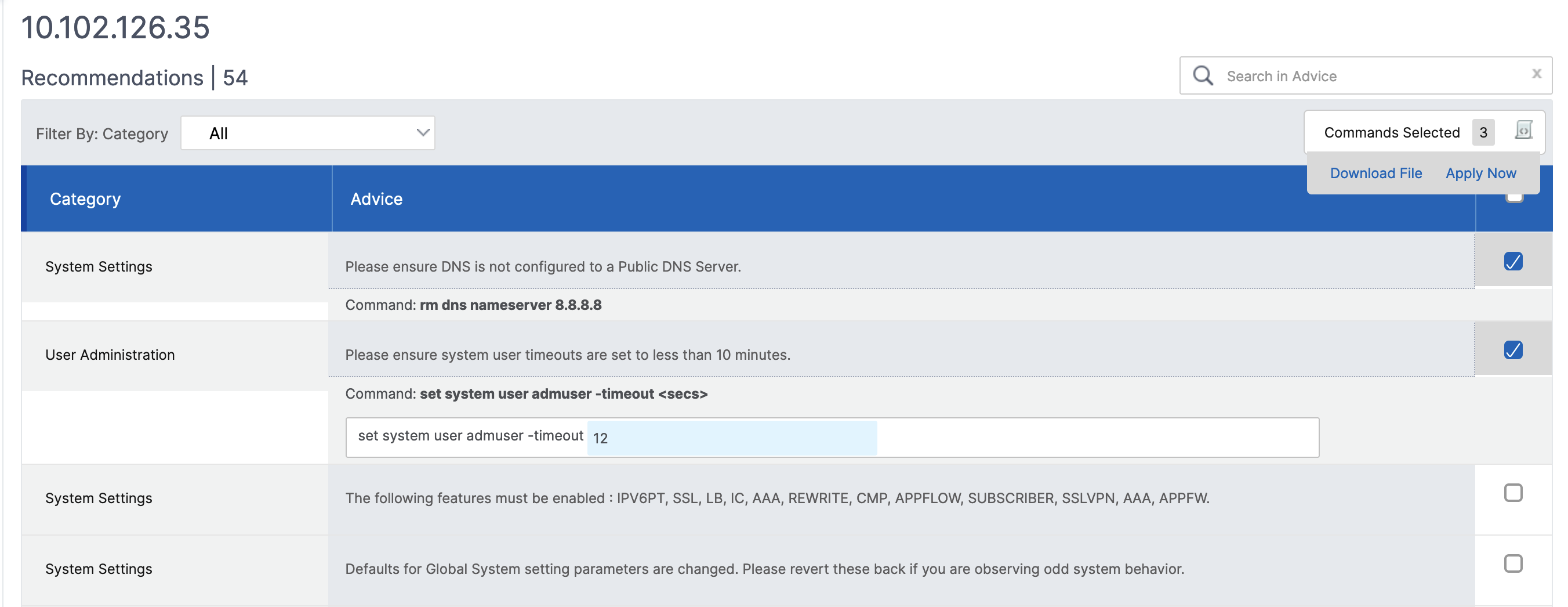Click the search magnifier icon
Image resolution: width=1568 pixels, height=607 pixels.
coord(1203,75)
